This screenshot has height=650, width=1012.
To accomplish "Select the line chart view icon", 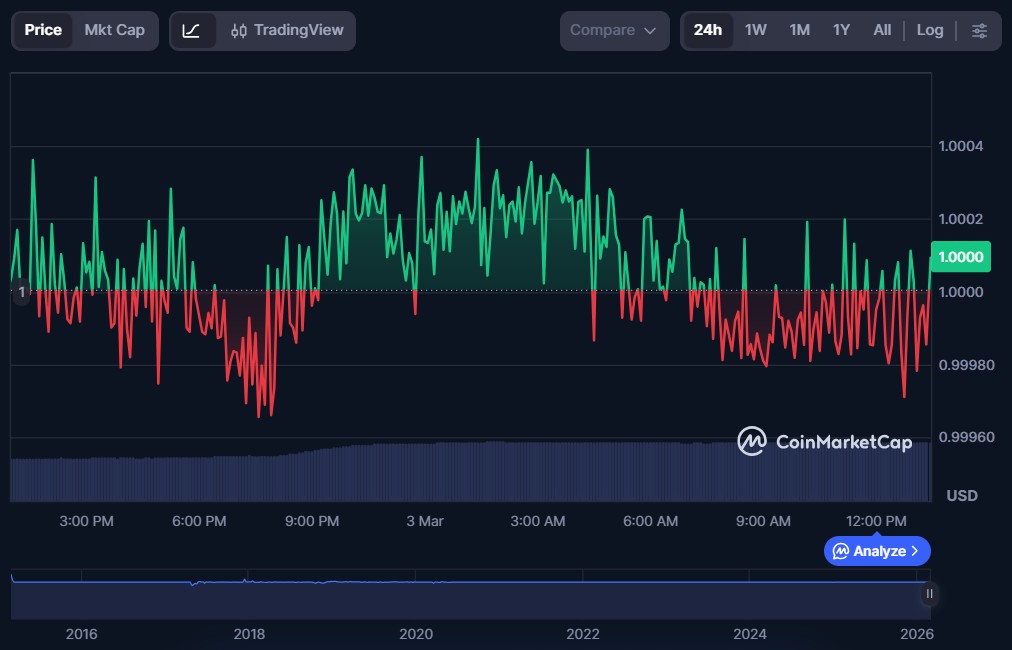I will [x=192, y=30].
